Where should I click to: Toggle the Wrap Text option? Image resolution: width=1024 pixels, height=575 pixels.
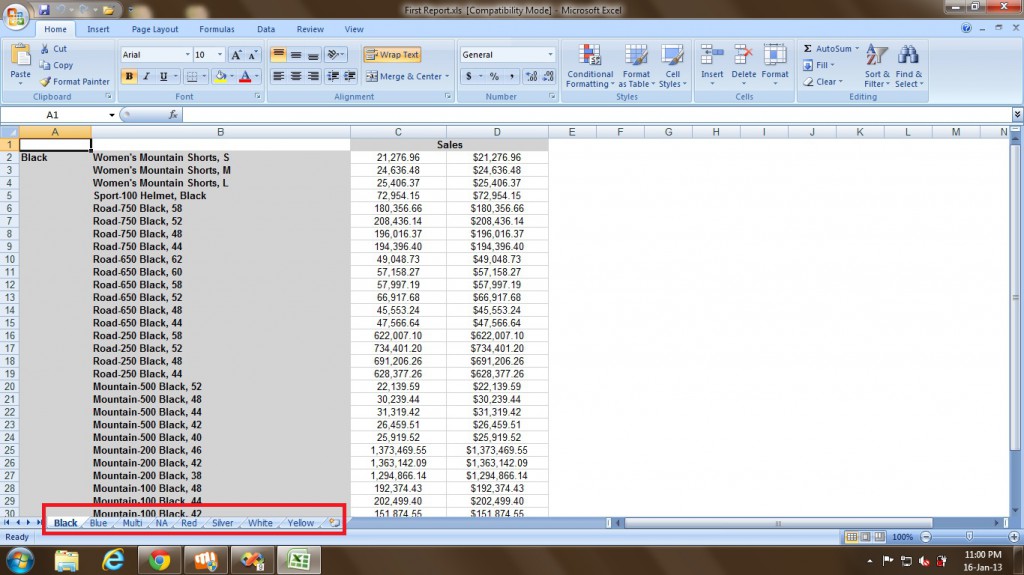point(392,55)
